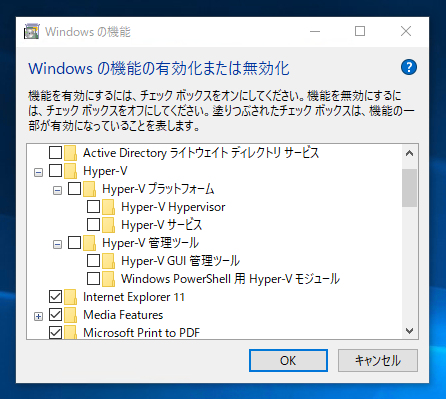The image size is (446, 399).
Task: Click the scrollbar up arrow
Action: [409, 153]
